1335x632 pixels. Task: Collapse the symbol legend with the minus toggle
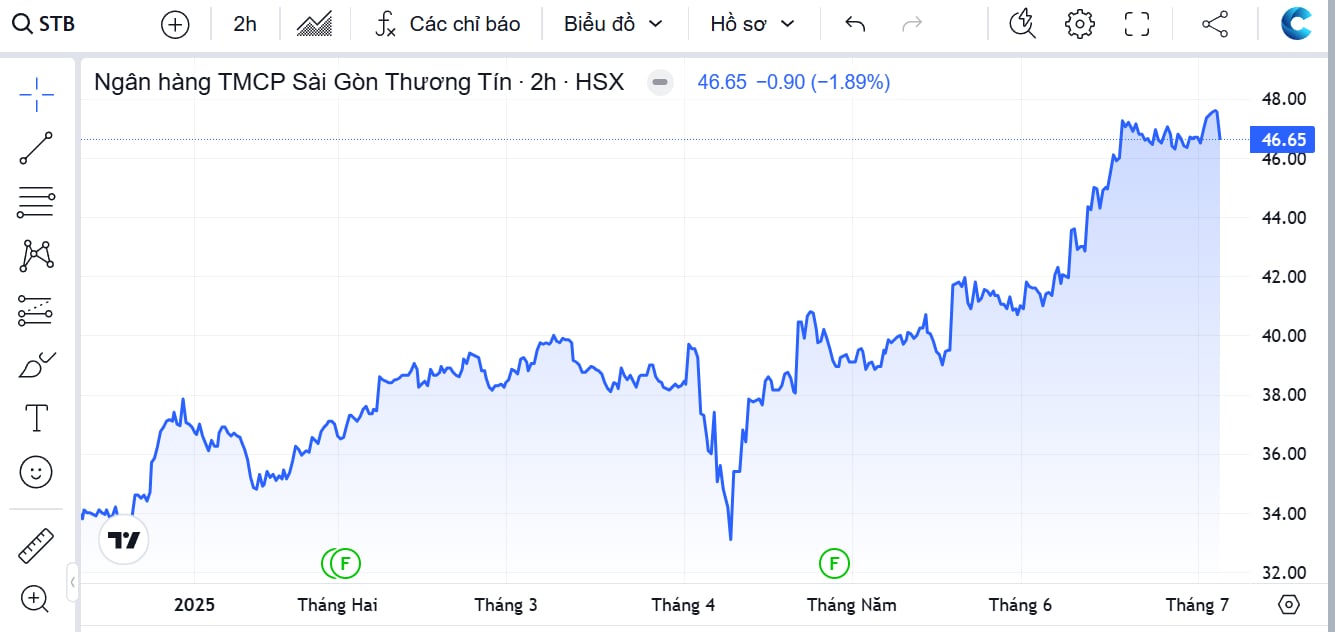(x=660, y=83)
